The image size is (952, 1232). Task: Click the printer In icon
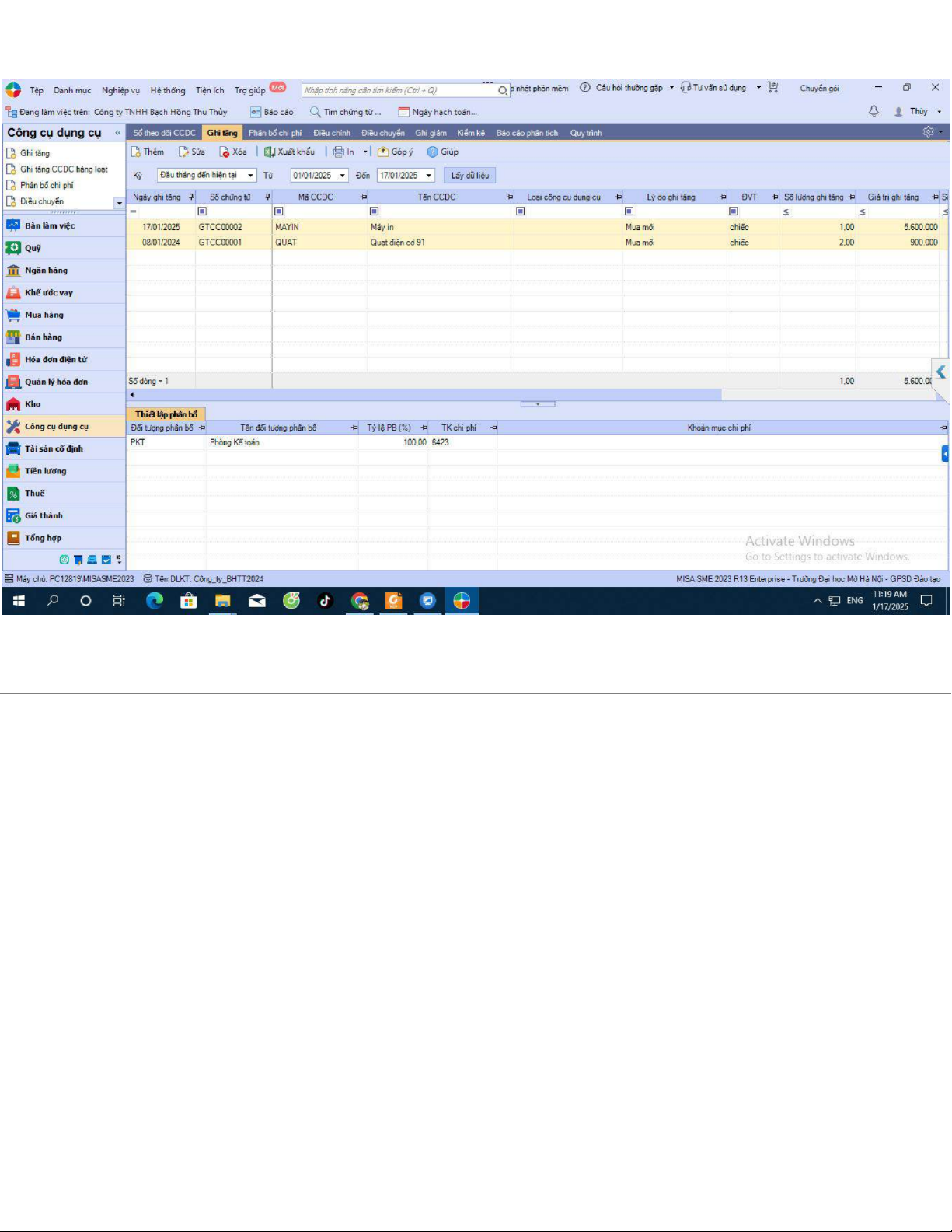338,152
